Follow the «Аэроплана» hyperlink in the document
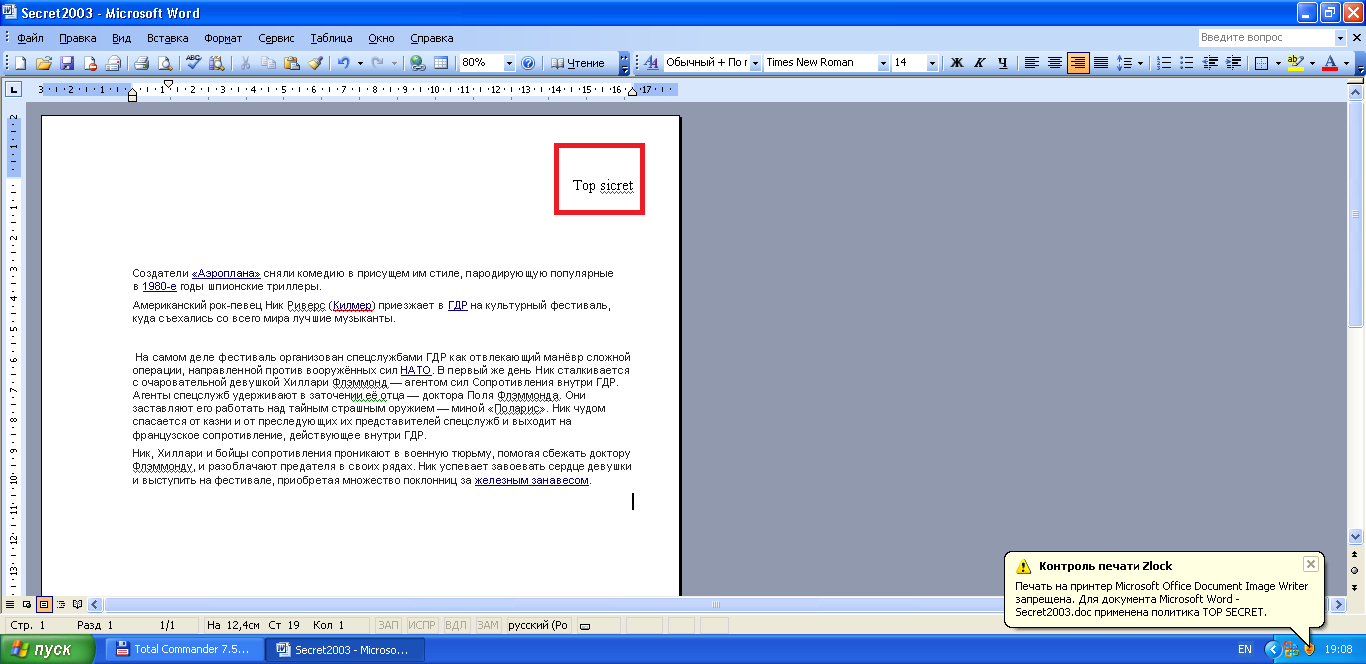Screen dimensions: 1366x664 coord(226,273)
